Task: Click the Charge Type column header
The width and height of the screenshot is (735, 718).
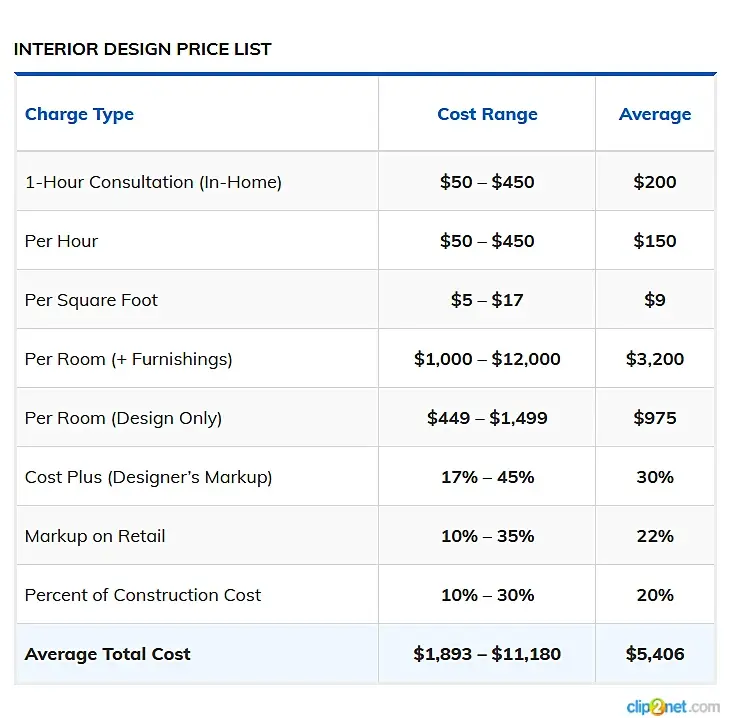Action: coord(79,114)
